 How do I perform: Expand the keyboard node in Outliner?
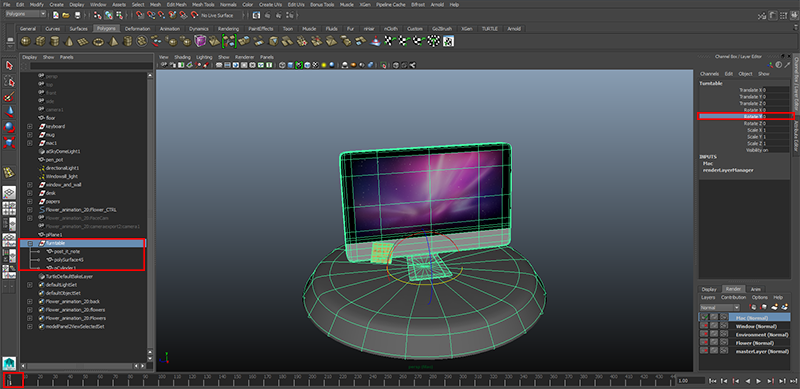30,126
